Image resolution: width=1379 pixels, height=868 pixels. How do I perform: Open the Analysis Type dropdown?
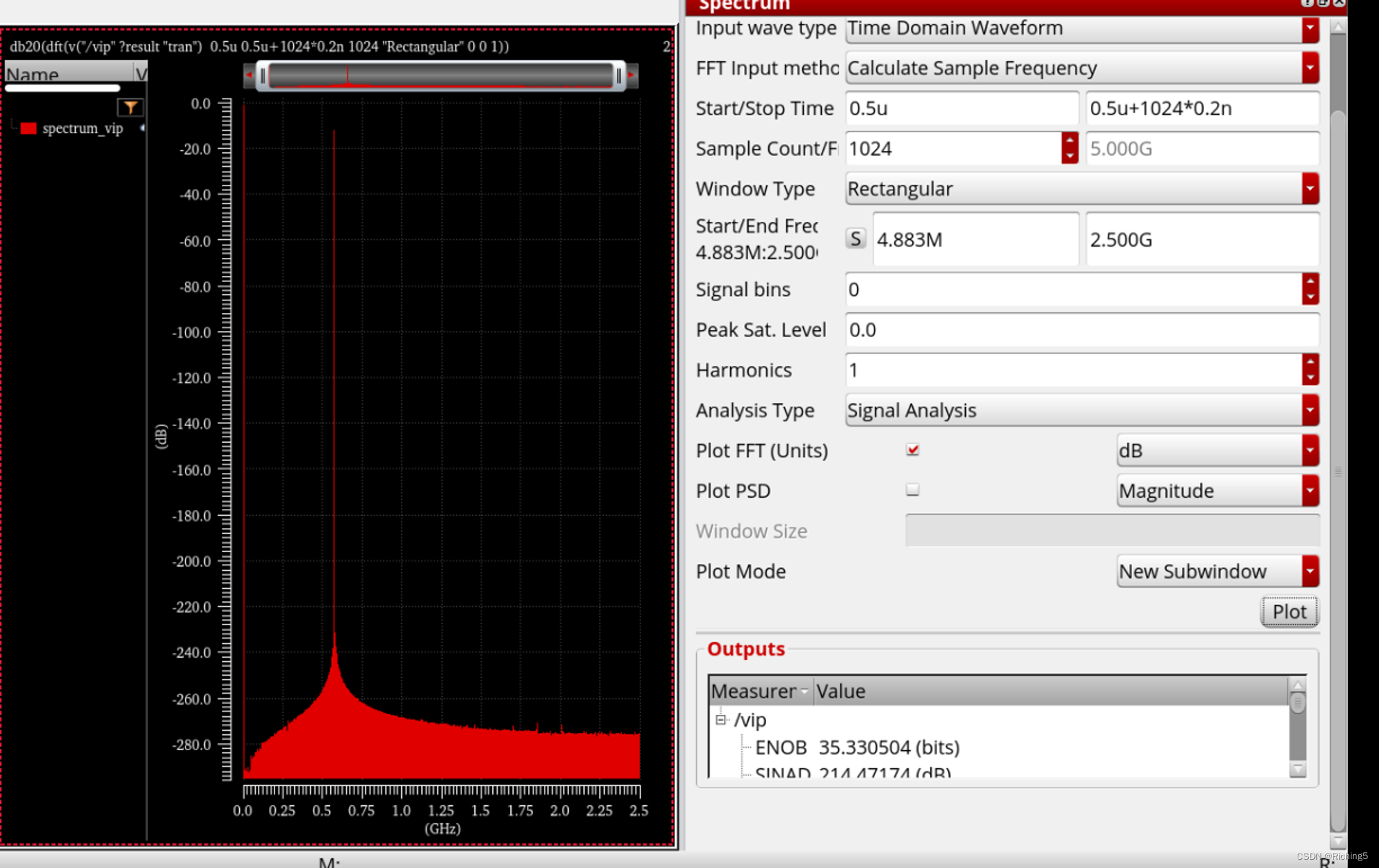(1082, 410)
